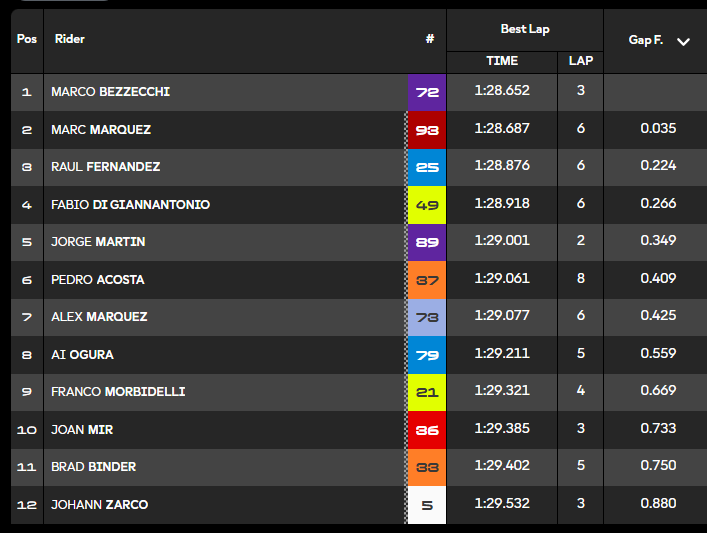Open rider Marco Bezzecchi
This screenshot has height=533, width=707.
tap(110, 92)
